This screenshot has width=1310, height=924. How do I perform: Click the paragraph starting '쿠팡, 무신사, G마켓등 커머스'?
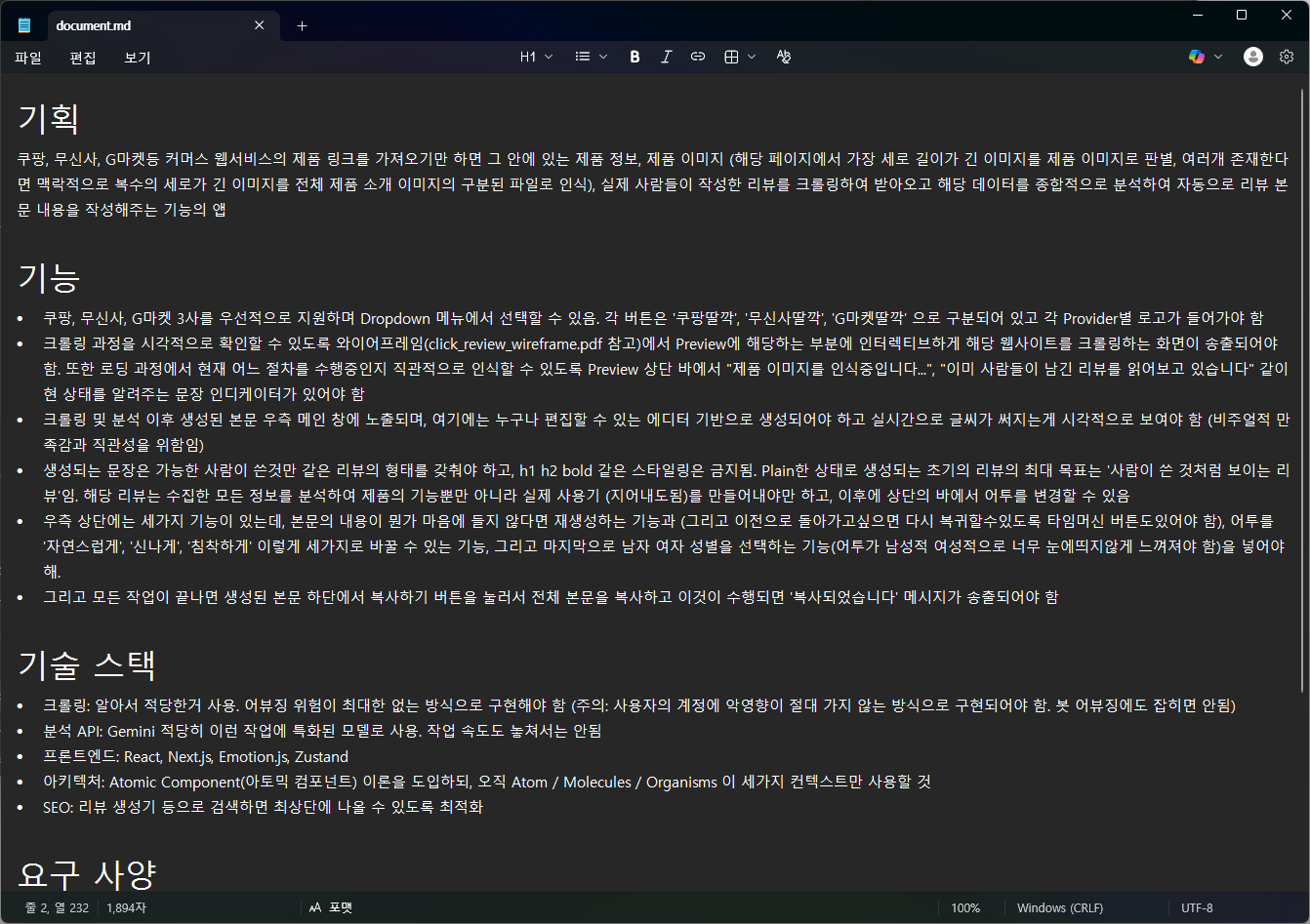pos(653,184)
